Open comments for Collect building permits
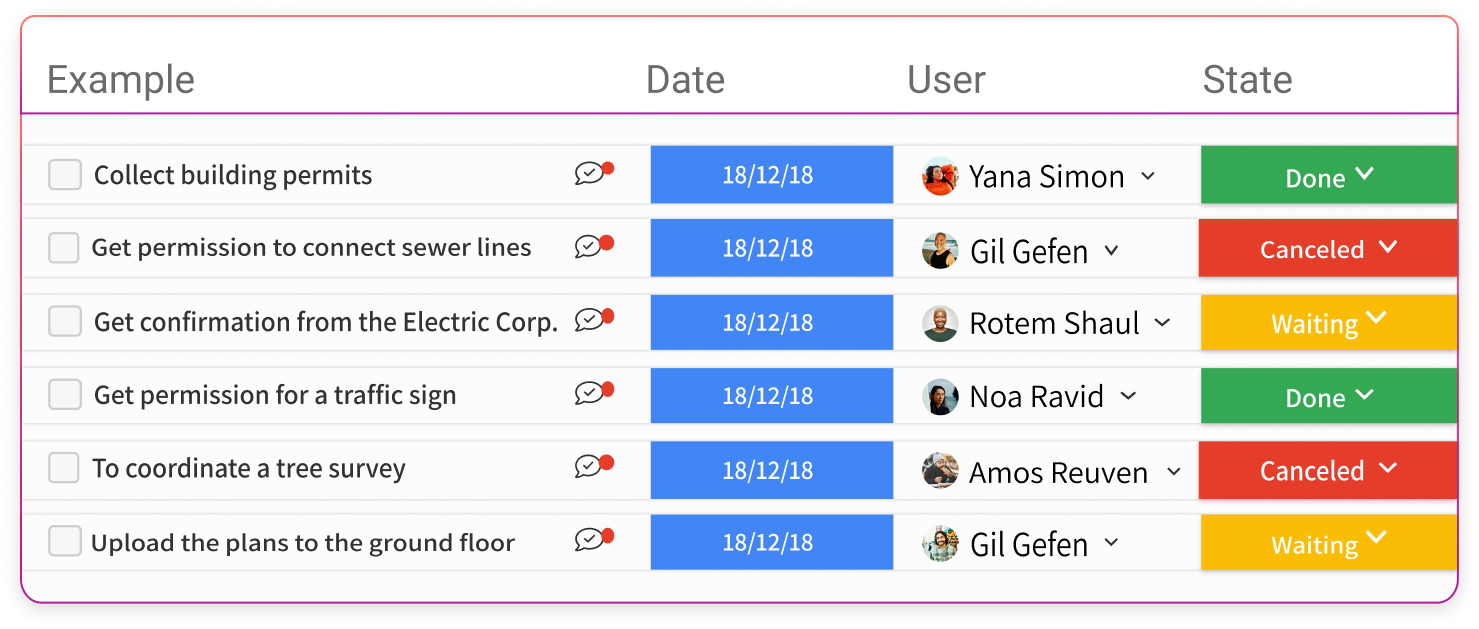 pos(593,174)
